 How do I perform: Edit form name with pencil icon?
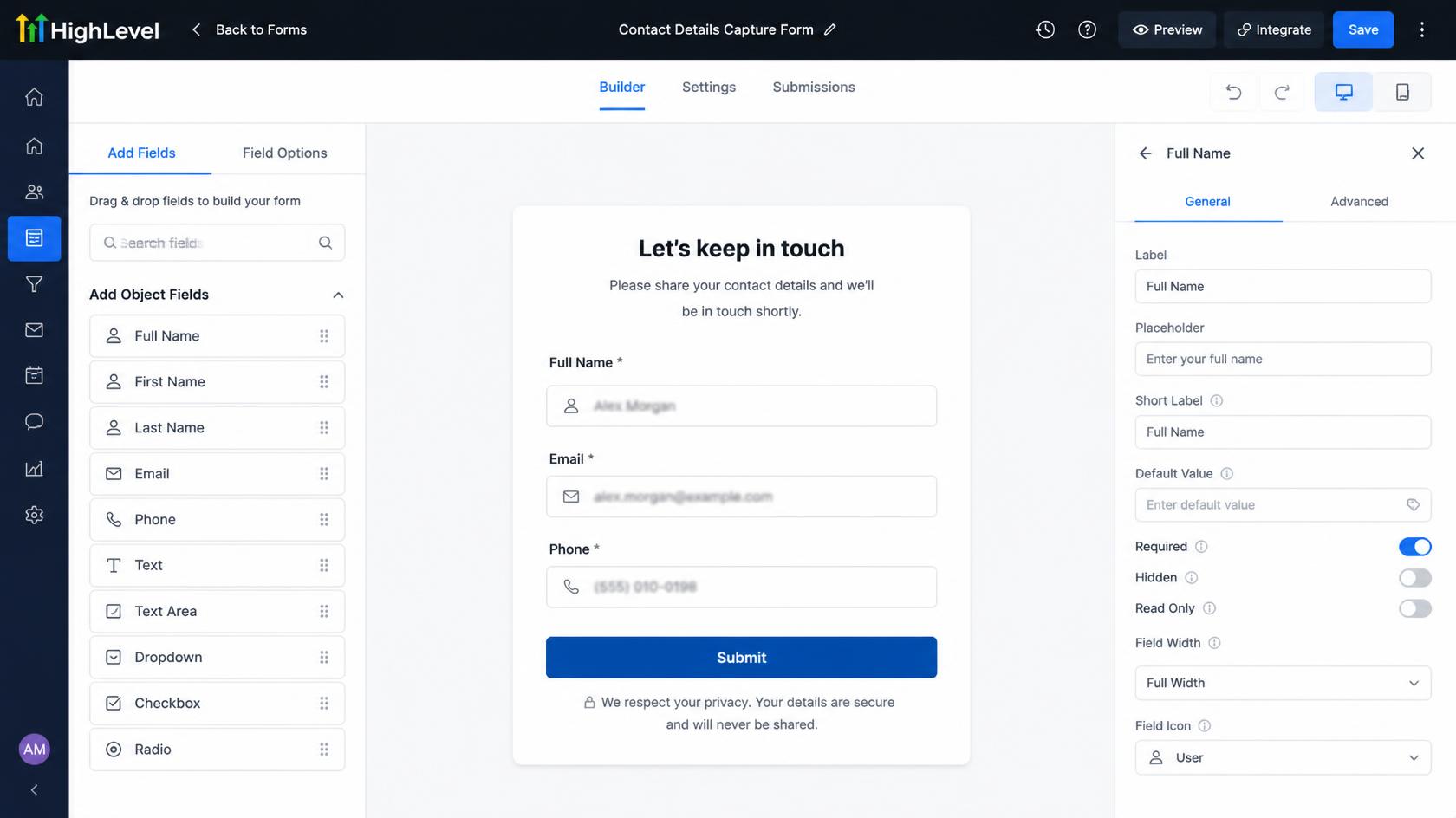click(x=829, y=29)
